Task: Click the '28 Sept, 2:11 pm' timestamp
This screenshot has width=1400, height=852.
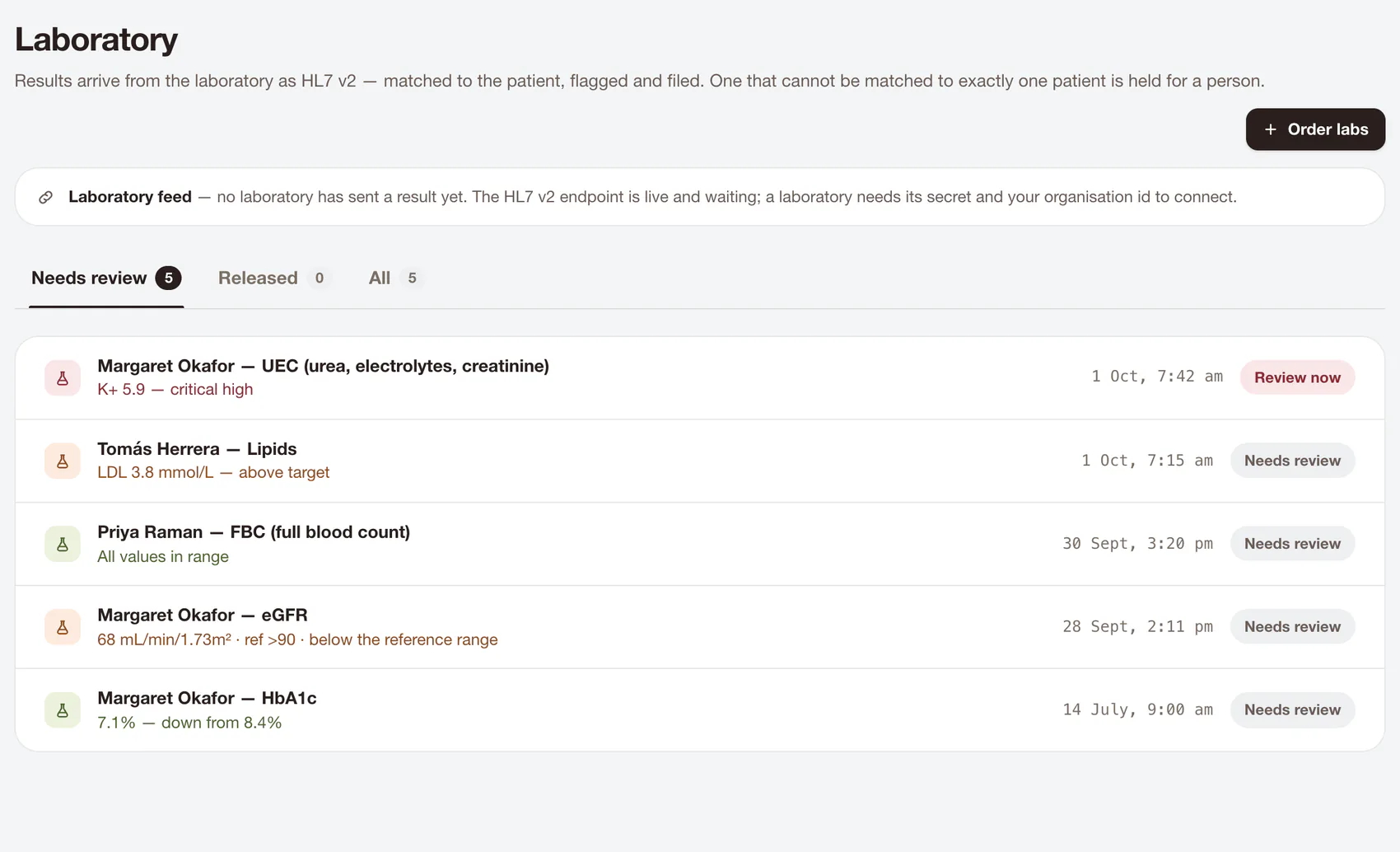Action: (1137, 627)
